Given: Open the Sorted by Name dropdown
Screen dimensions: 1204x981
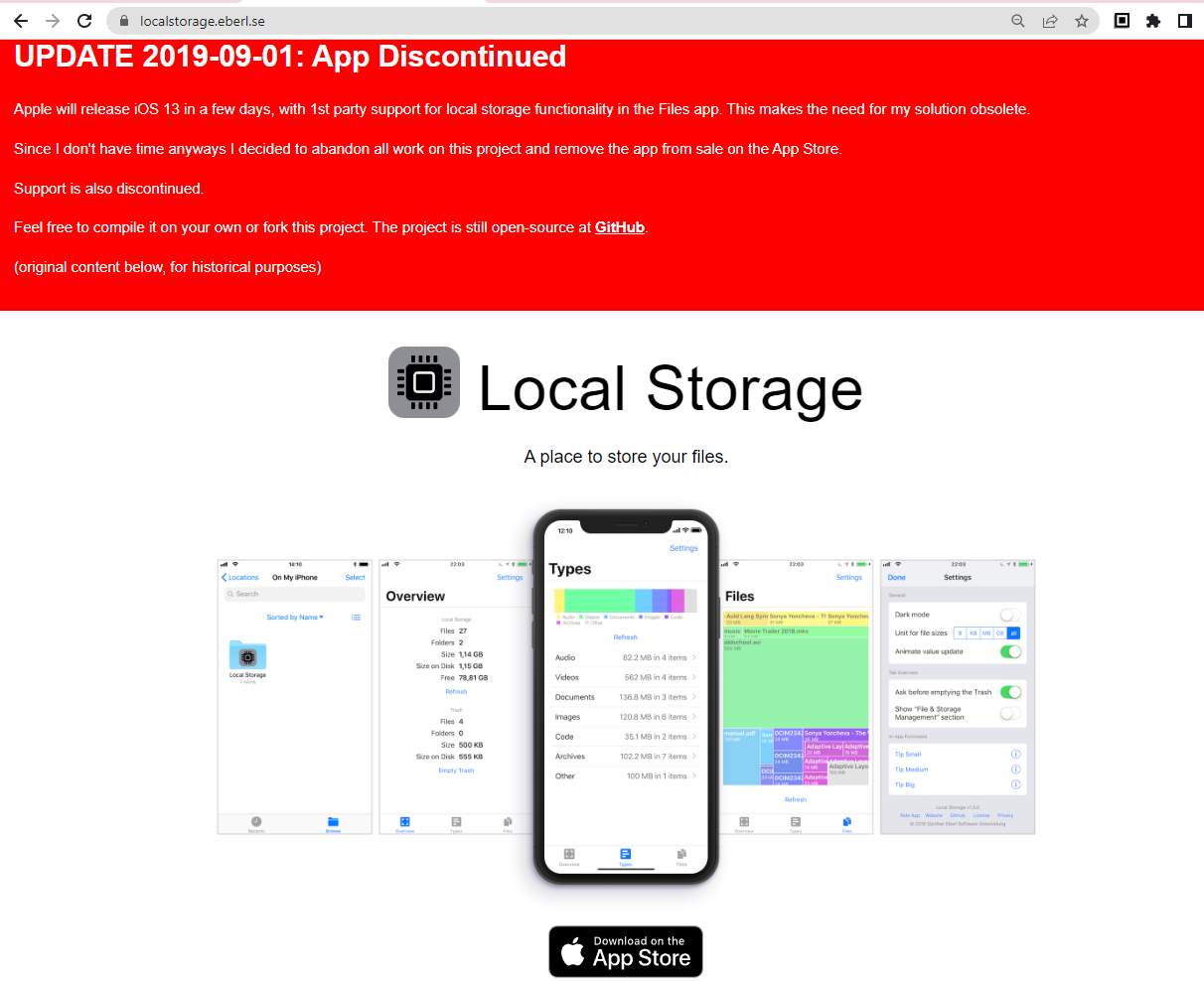Looking at the screenshot, I should pyautogui.click(x=294, y=618).
